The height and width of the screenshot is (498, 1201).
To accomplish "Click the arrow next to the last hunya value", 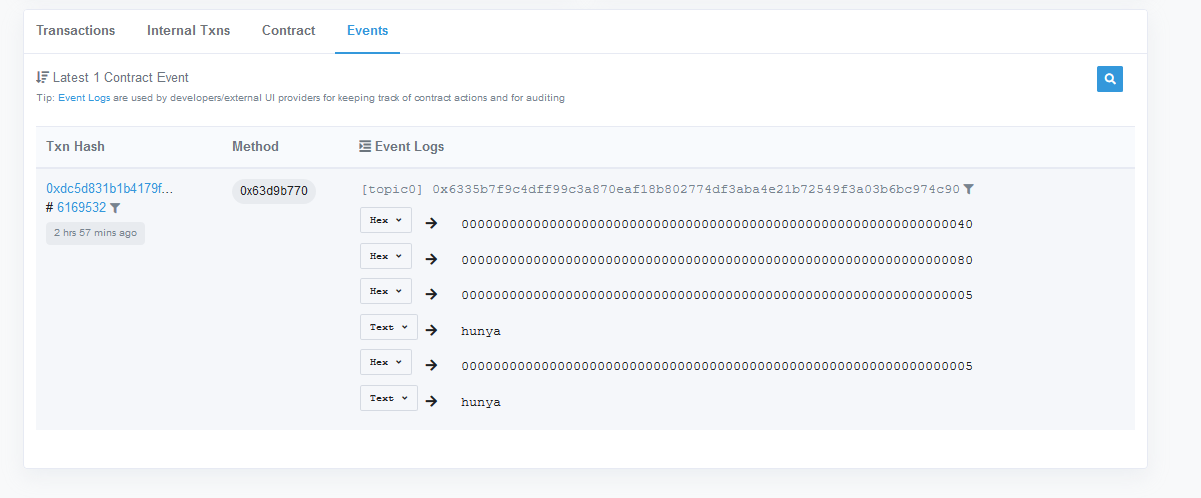I will point(431,401).
